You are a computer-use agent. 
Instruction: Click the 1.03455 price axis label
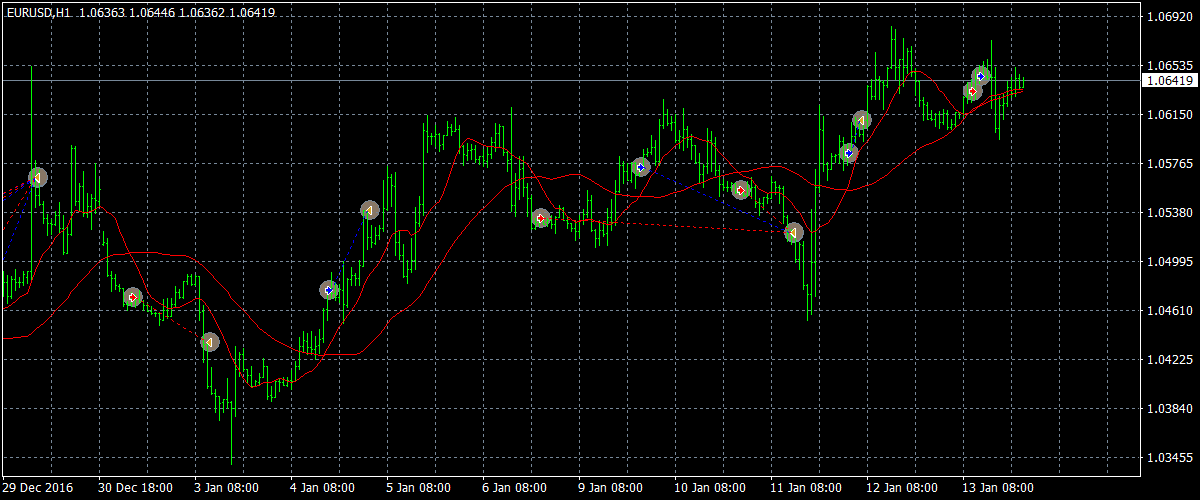click(1170, 458)
